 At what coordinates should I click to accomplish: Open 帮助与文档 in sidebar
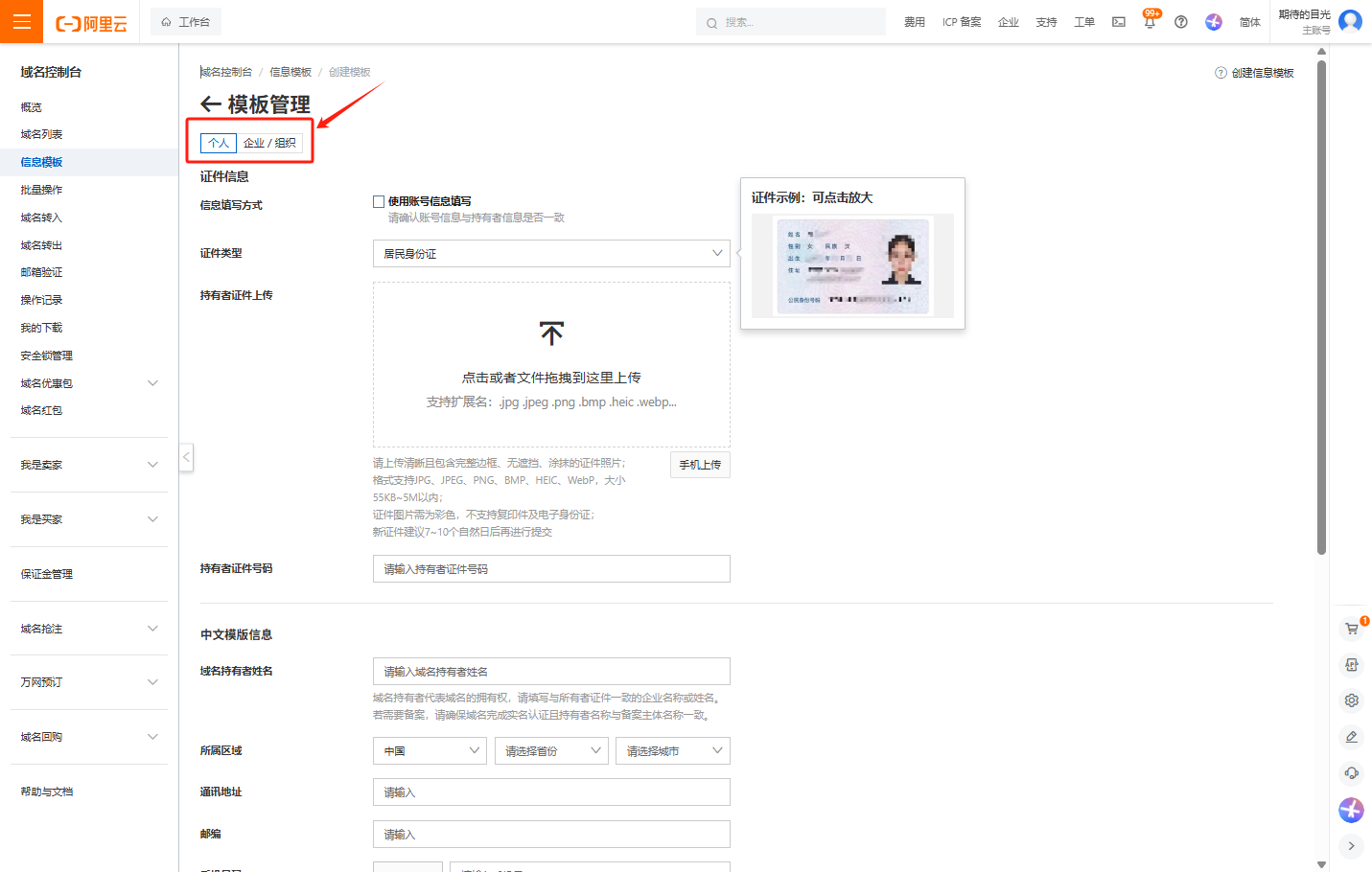click(46, 792)
